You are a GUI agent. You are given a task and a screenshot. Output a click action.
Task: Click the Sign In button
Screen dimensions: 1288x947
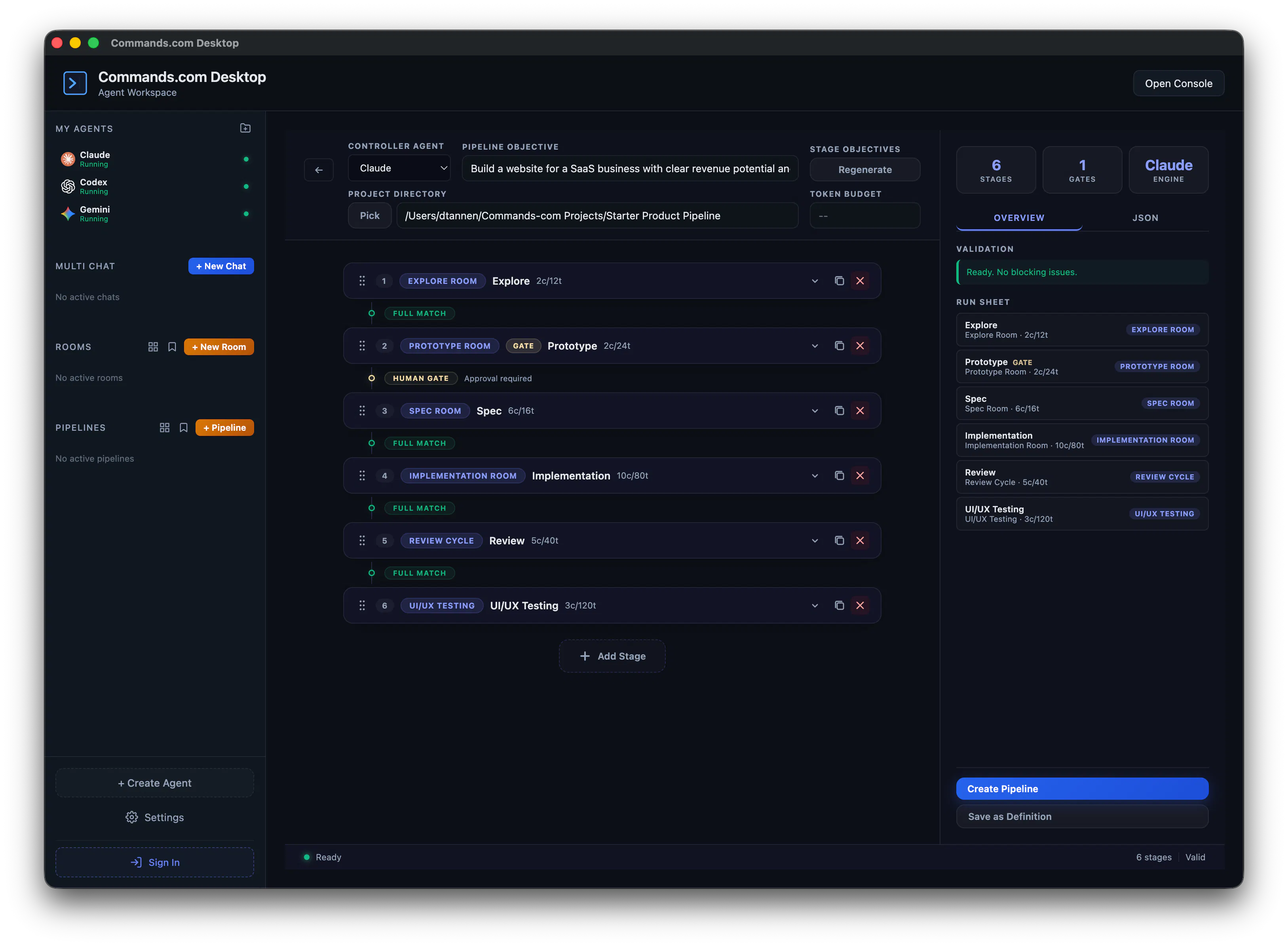pos(155,862)
